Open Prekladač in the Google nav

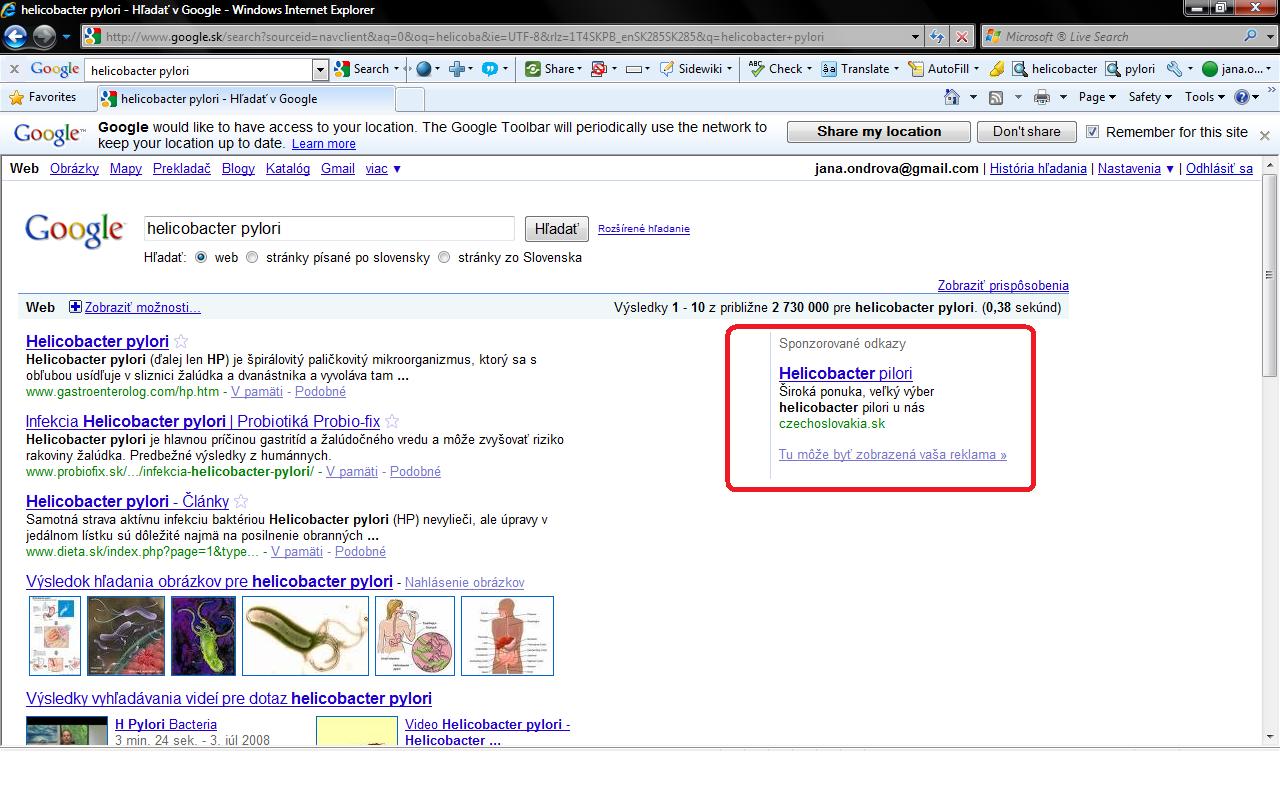click(x=182, y=168)
